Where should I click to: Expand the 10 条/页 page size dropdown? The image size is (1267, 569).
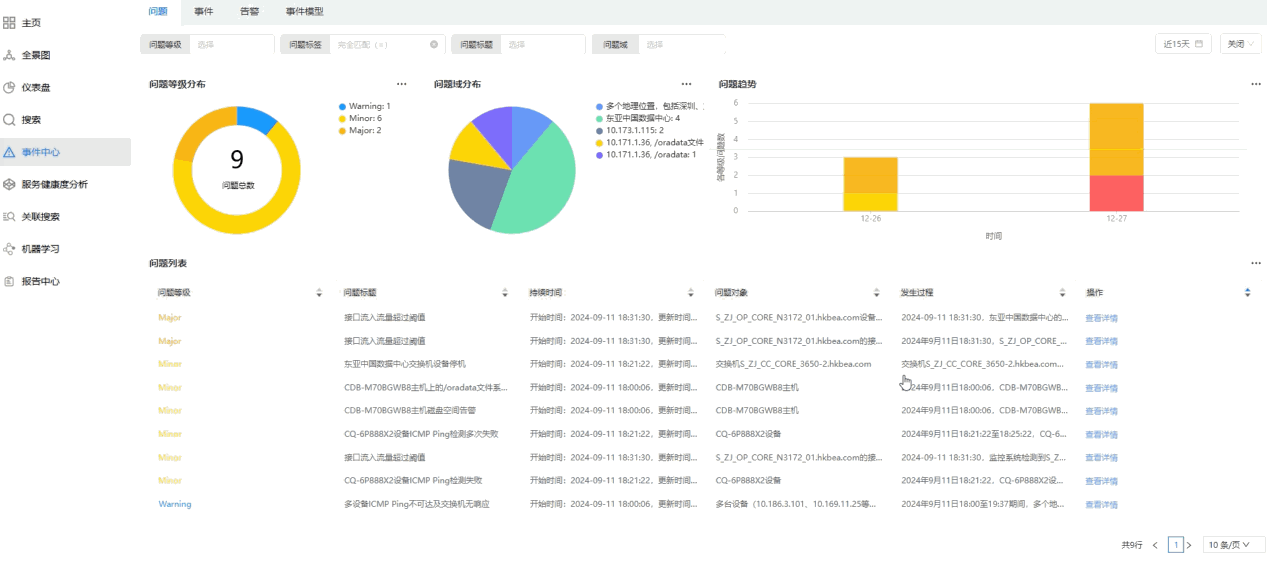(x=1232, y=545)
